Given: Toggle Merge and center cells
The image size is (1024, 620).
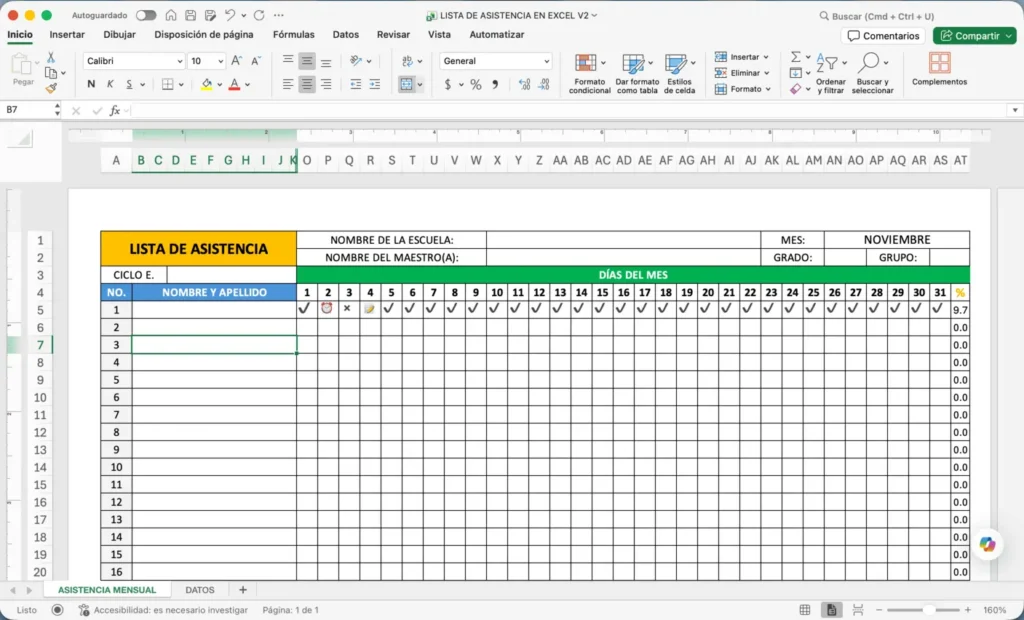Looking at the screenshot, I should pos(406,84).
